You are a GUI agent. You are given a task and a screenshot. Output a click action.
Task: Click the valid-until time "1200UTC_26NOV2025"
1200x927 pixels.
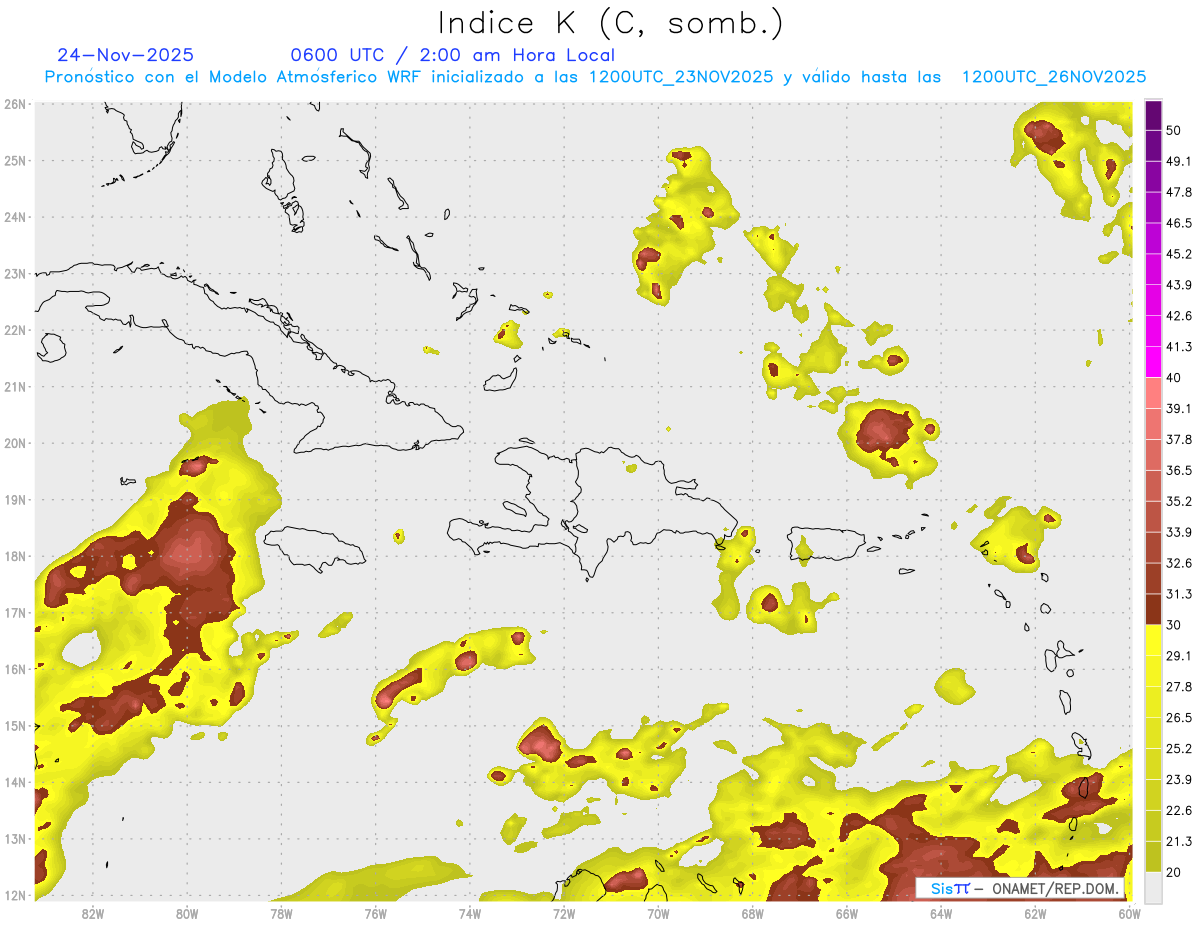[1053, 77]
